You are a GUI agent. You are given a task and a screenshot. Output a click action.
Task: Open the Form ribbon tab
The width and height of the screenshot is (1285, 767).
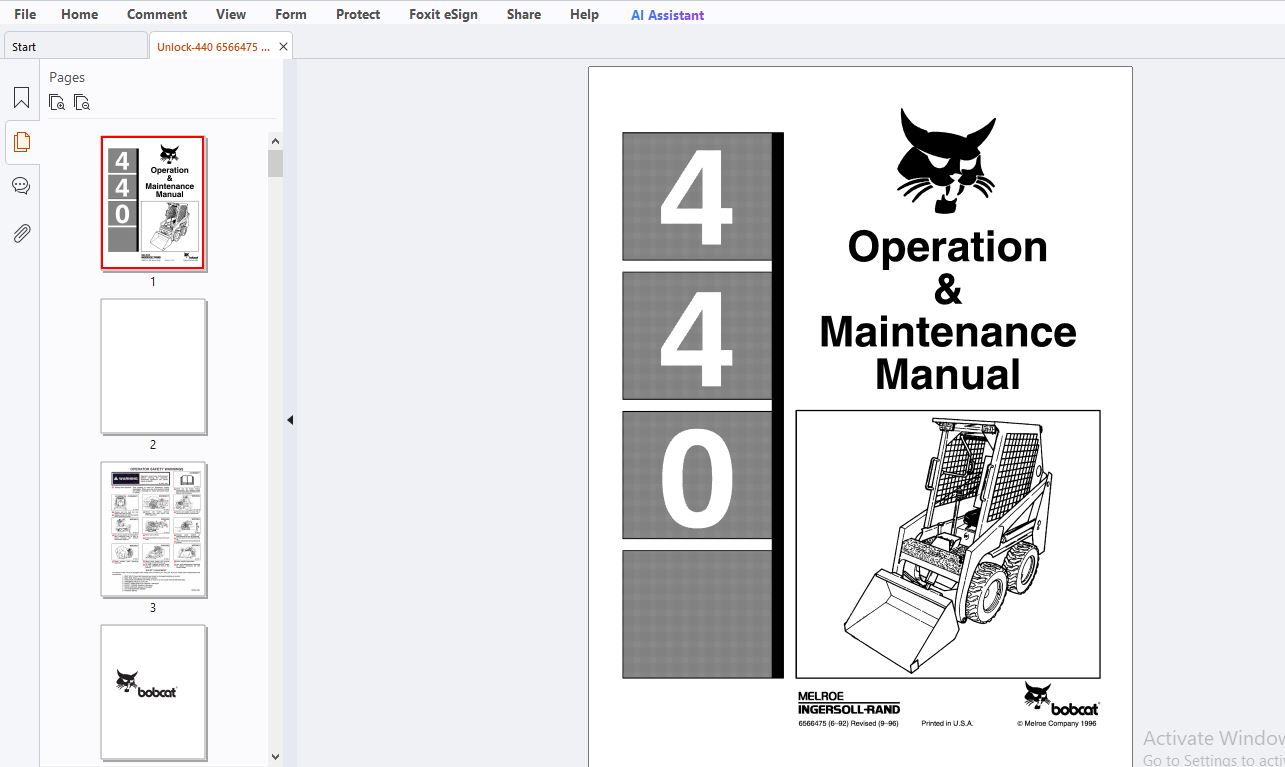(x=291, y=14)
